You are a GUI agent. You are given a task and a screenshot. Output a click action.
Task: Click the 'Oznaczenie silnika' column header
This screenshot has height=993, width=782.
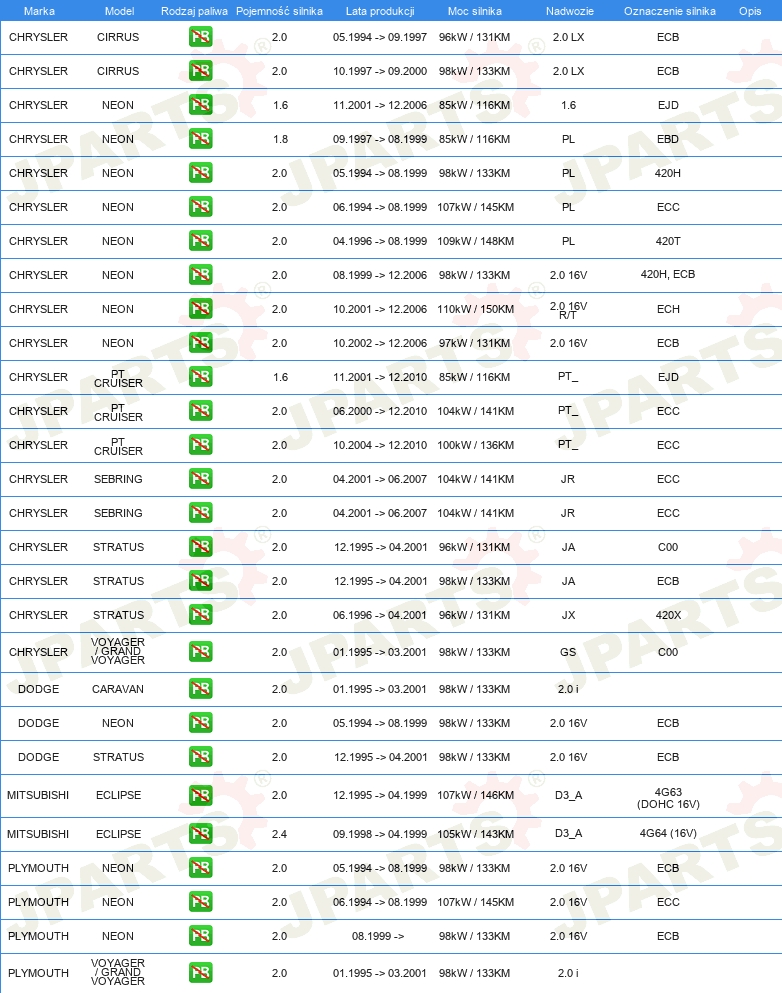[670, 11]
